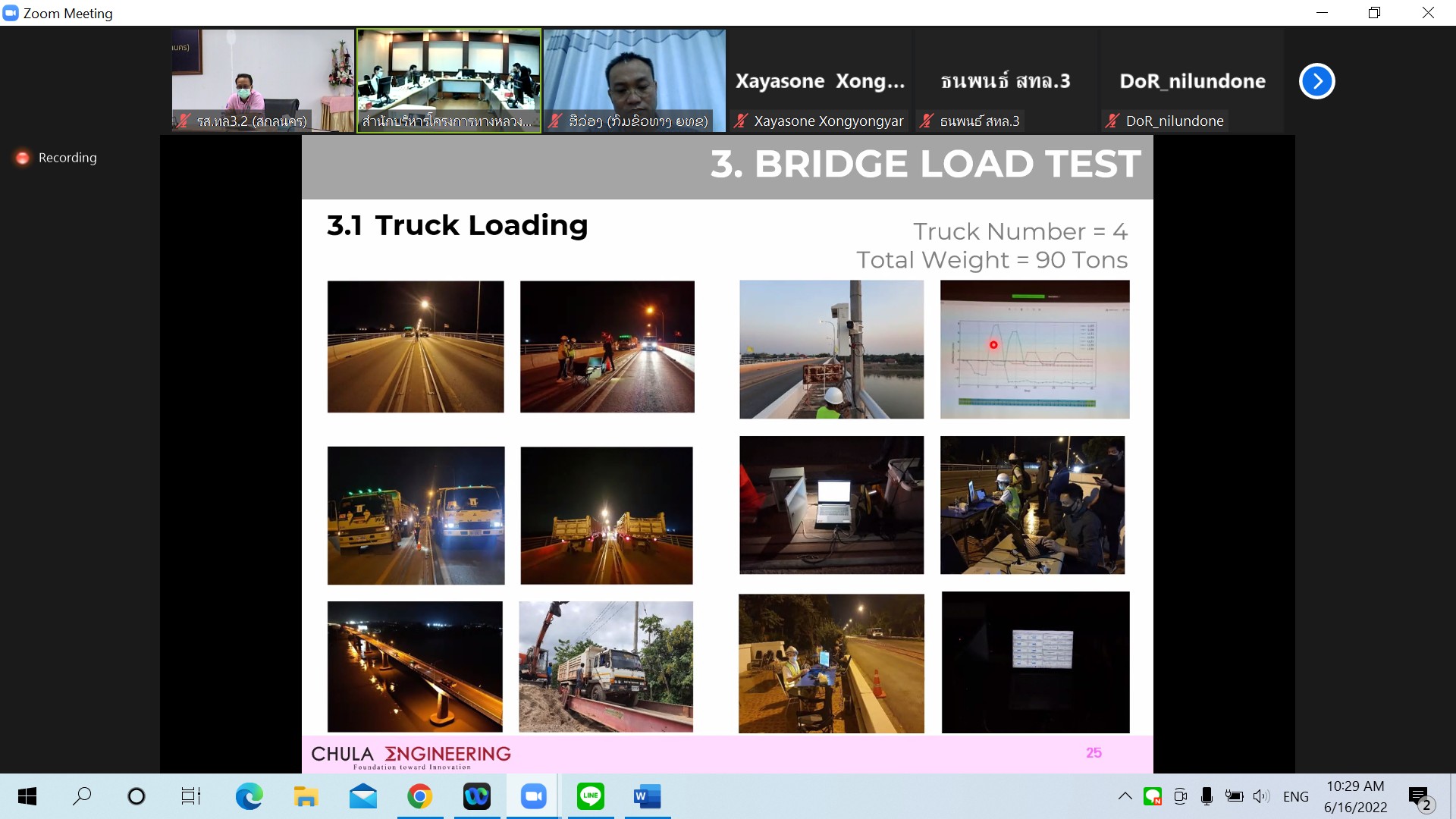Open Microsoft Word from the taskbar
The height and width of the screenshot is (819, 1456).
pyautogui.click(x=647, y=796)
